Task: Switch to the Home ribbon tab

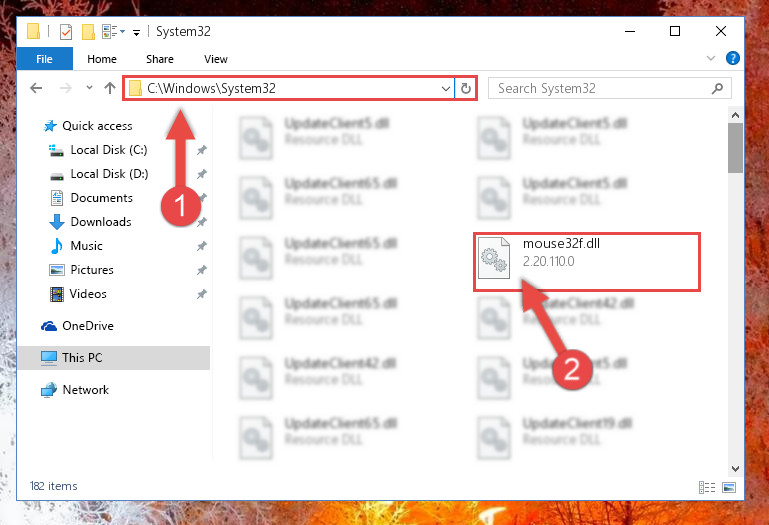Action: click(102, 59)
